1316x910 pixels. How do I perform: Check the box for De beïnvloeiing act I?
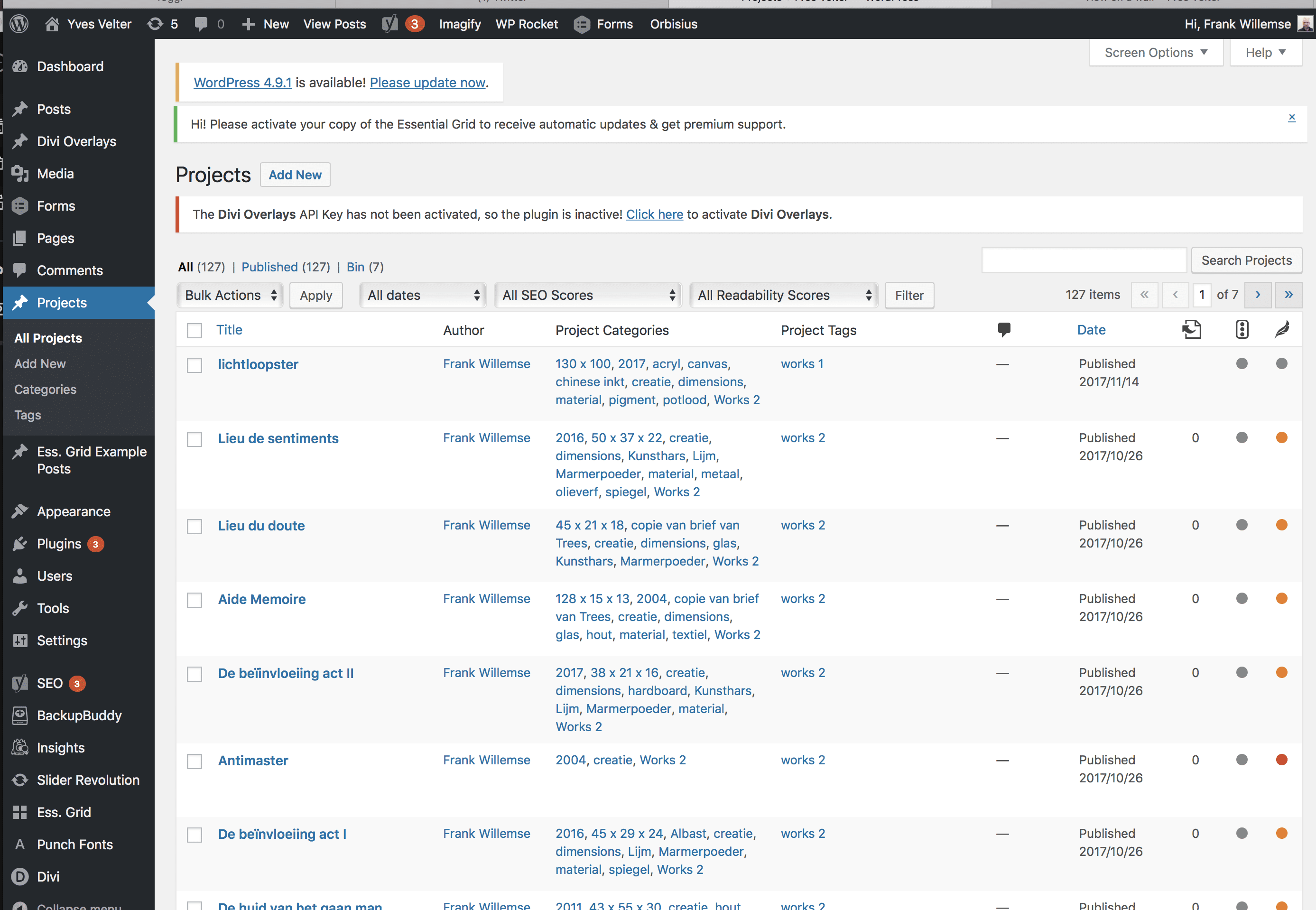195,835
